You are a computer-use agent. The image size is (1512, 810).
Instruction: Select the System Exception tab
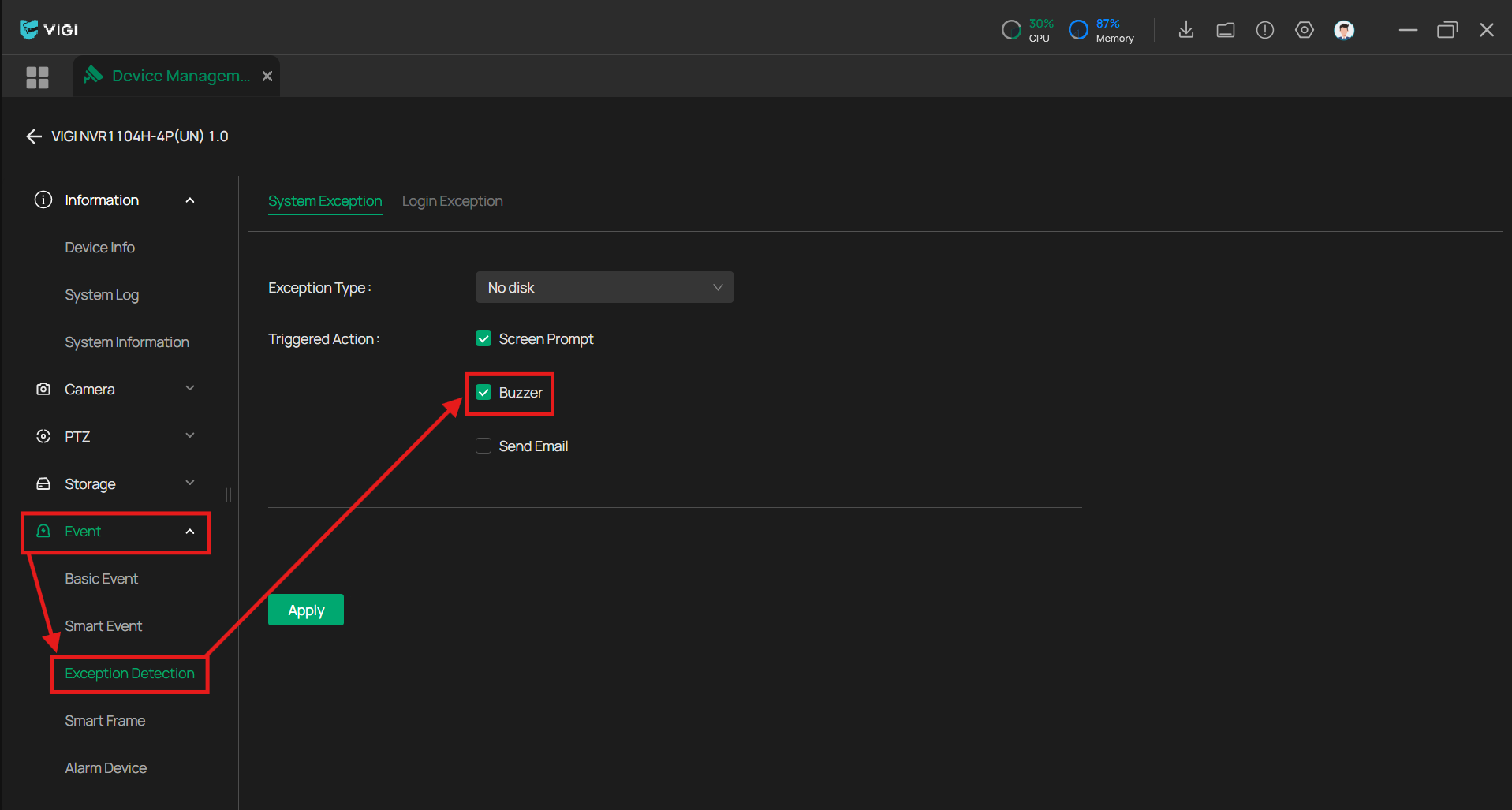coord(325,201)
